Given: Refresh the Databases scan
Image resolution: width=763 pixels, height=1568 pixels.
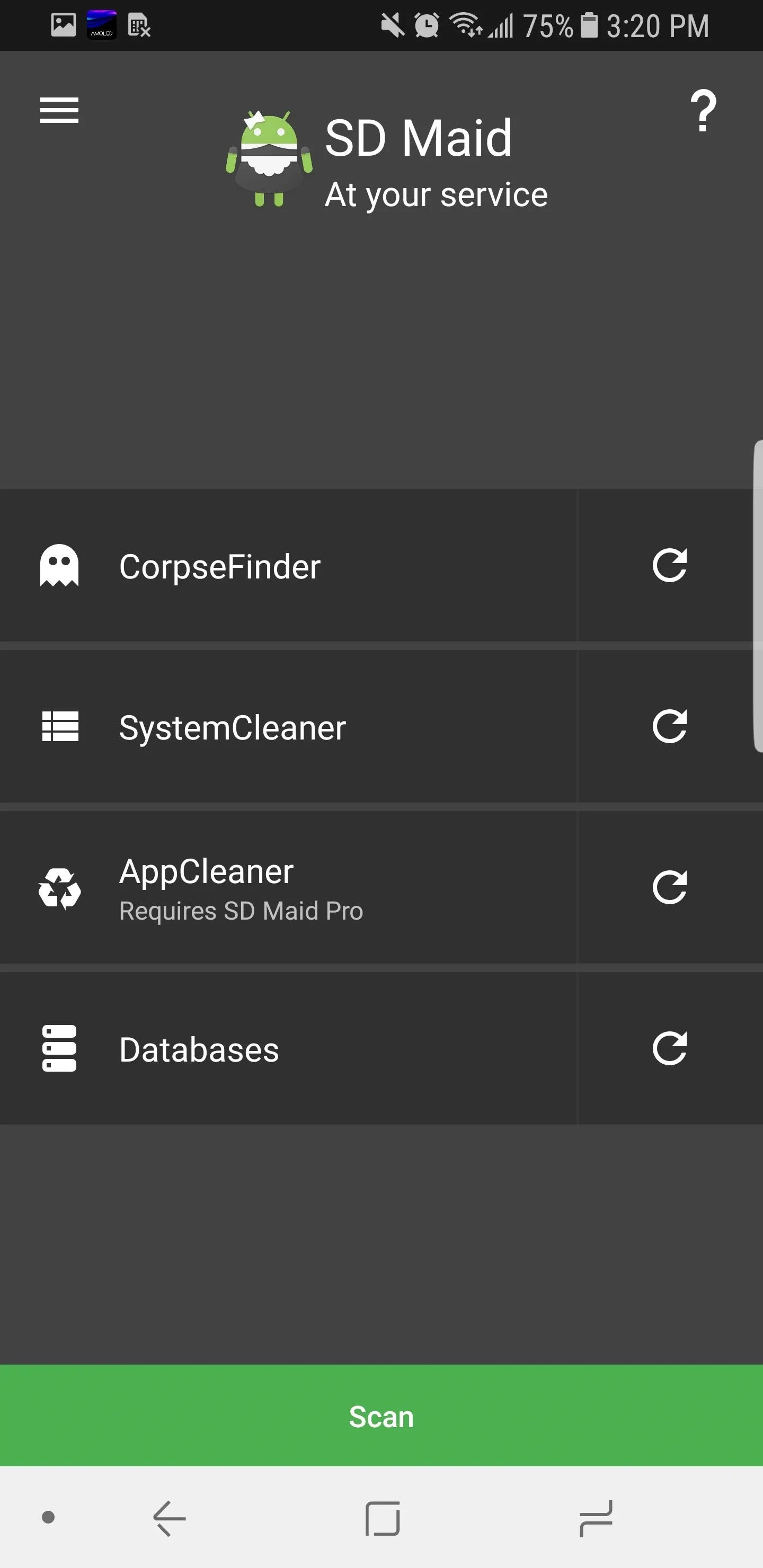Looking at the screenshot, I should (x=669, y=1048).
